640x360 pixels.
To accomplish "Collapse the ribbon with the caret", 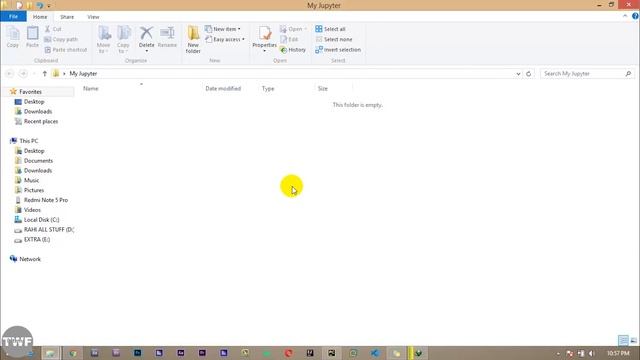I will [625, 16].
